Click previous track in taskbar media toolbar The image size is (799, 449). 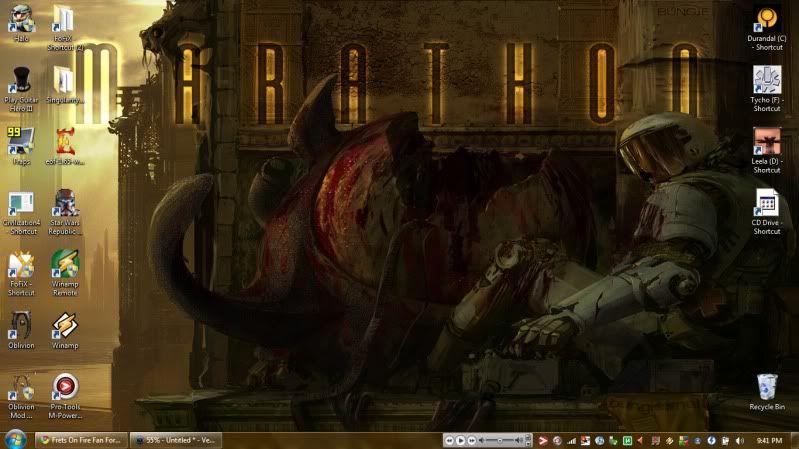(449, 440)
